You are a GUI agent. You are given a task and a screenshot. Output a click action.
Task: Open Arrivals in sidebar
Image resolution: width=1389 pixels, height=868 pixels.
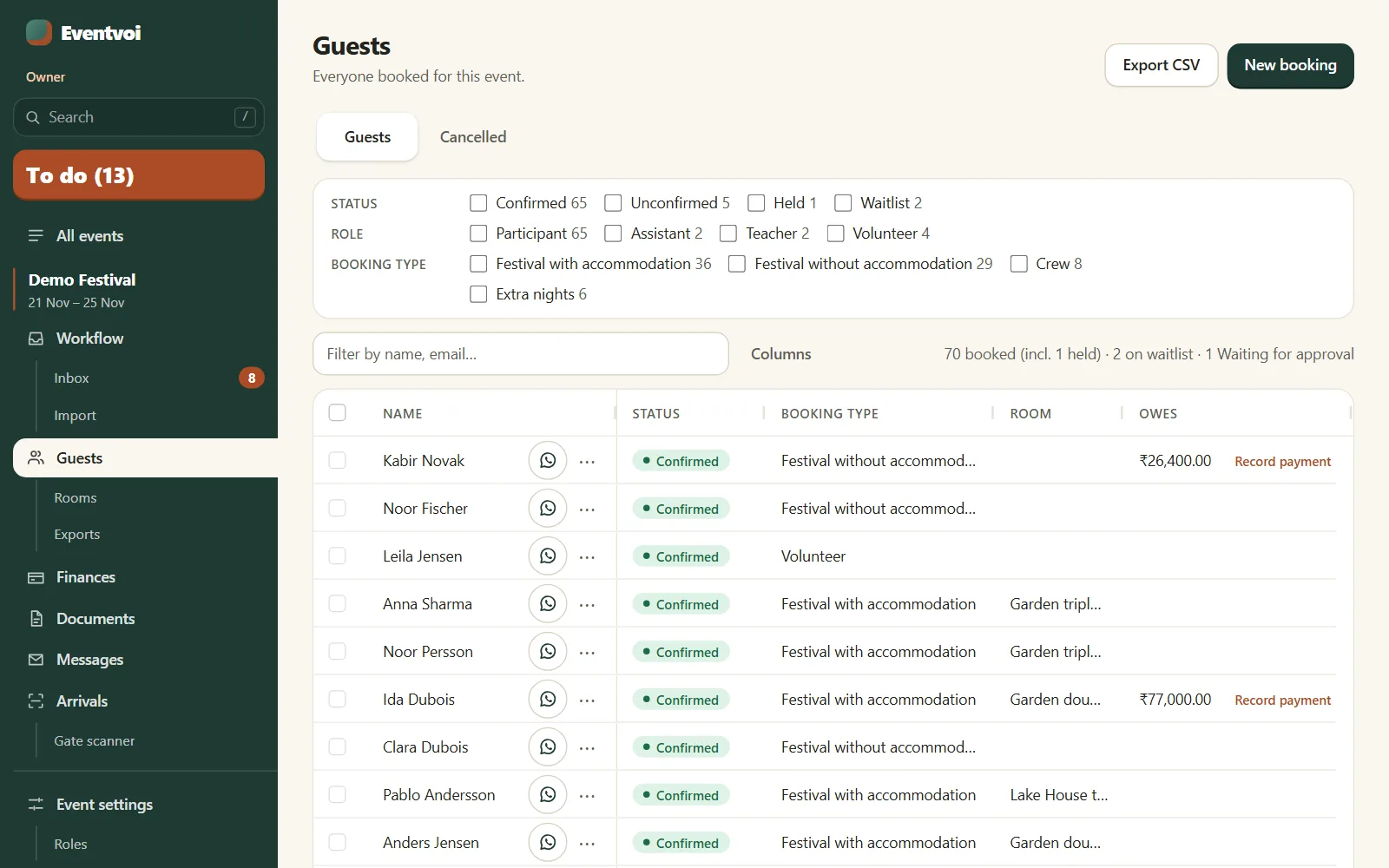pos(139,701)
